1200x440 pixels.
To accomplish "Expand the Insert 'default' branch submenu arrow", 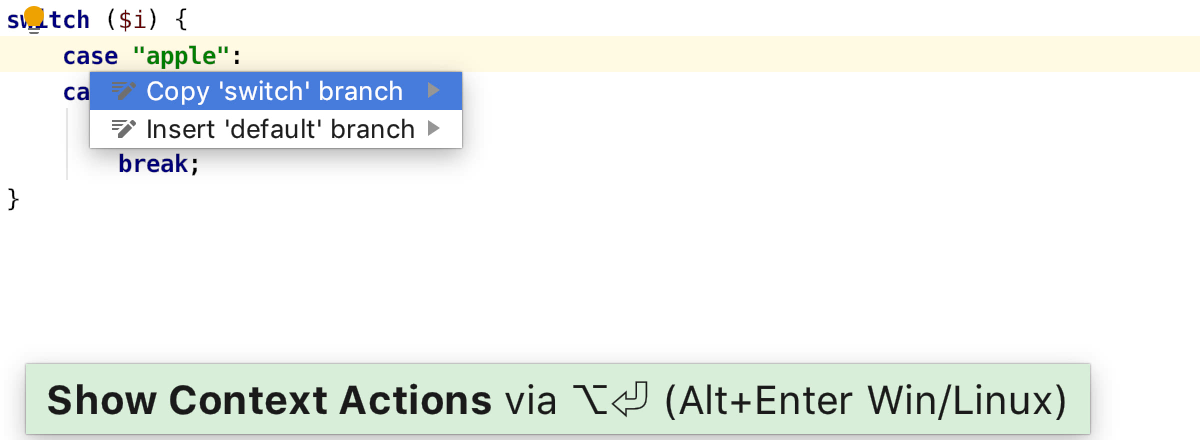I will (x=433, y=129).
